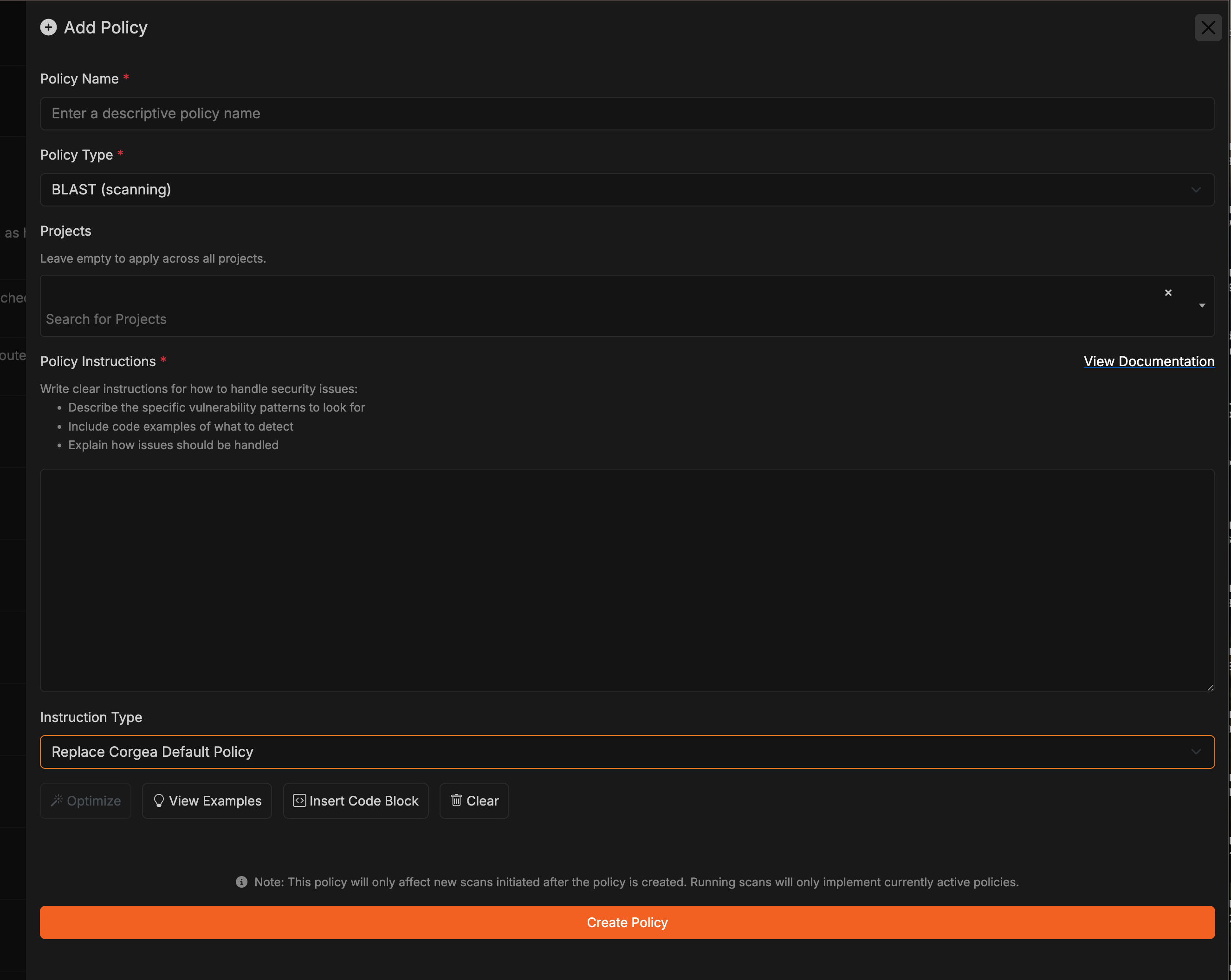Click the View Examples button label
1231x980 pixels.
coord(215,801)
